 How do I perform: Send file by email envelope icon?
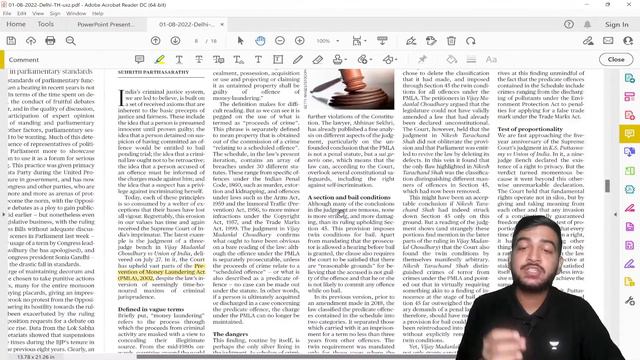coord(608,41)
